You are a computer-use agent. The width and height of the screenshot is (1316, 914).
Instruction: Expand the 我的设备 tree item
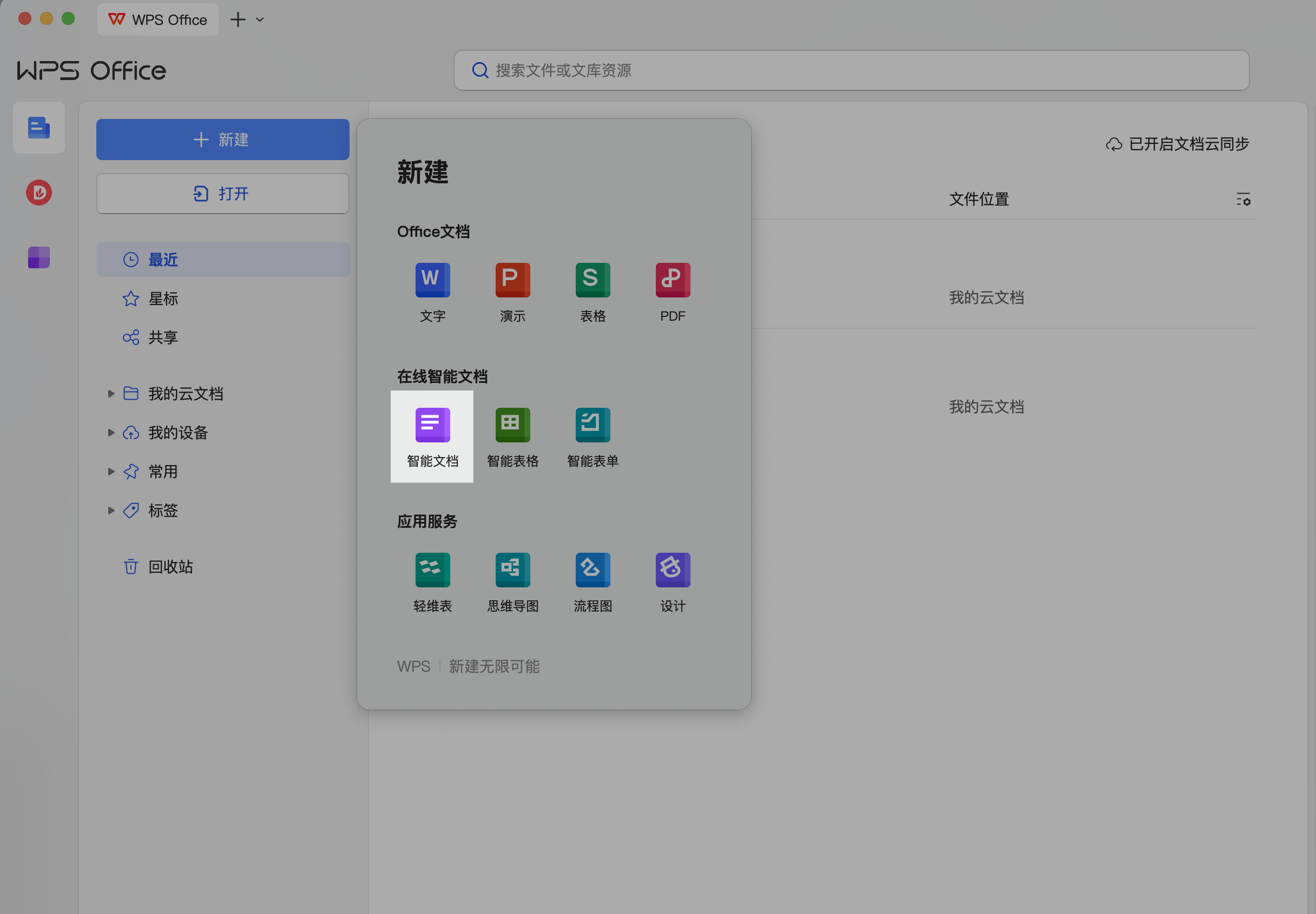(111, 432)
